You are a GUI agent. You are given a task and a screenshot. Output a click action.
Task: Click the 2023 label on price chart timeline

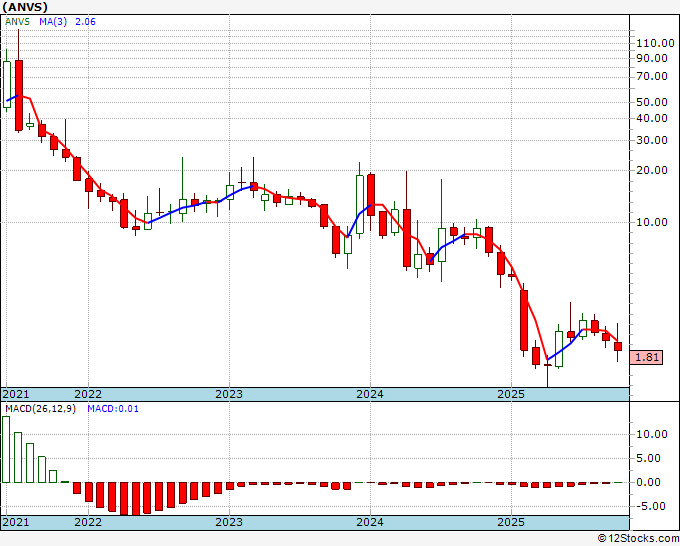[x=229, y=394]
